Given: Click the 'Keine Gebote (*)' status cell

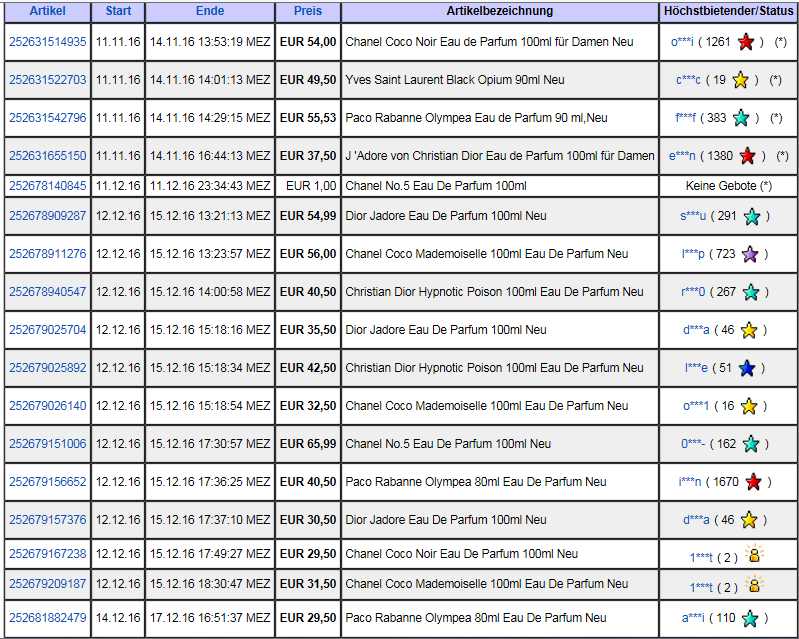Looking at the screenshot, I should click(729, 186).
